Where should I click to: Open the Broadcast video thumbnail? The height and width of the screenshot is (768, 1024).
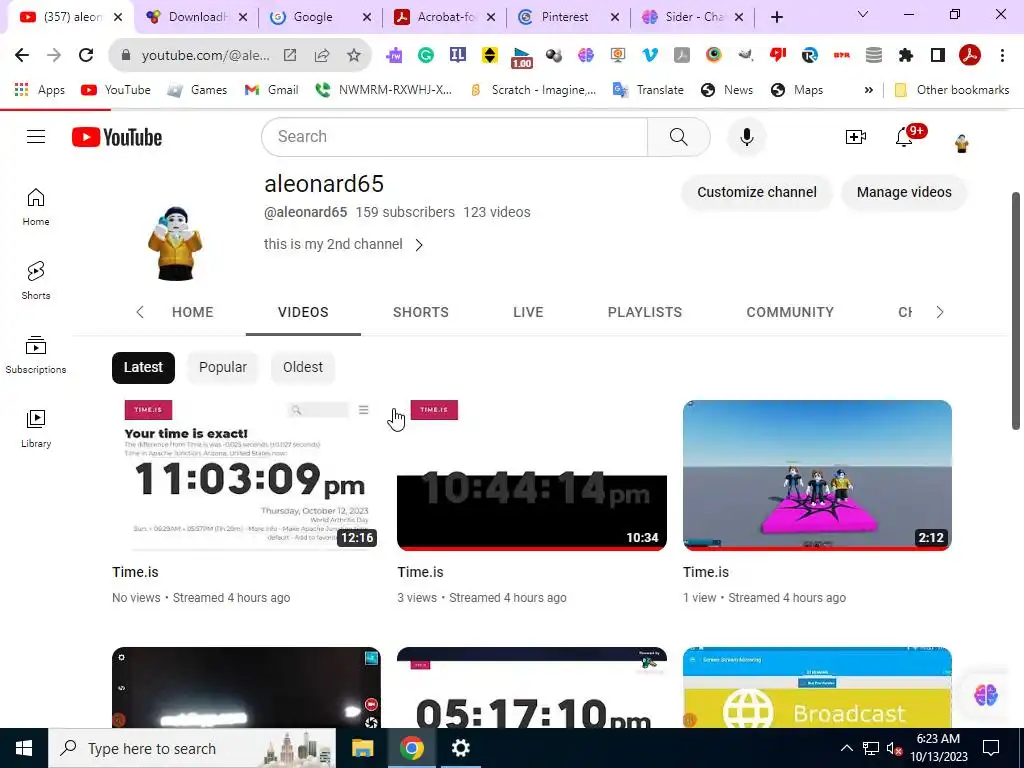tap(817, 688)
